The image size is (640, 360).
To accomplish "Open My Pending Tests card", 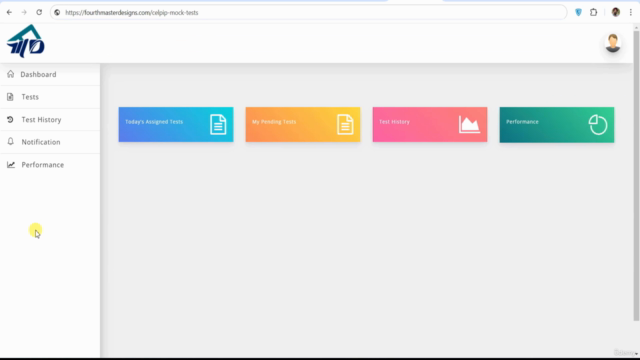I will (x=303, y=124).
